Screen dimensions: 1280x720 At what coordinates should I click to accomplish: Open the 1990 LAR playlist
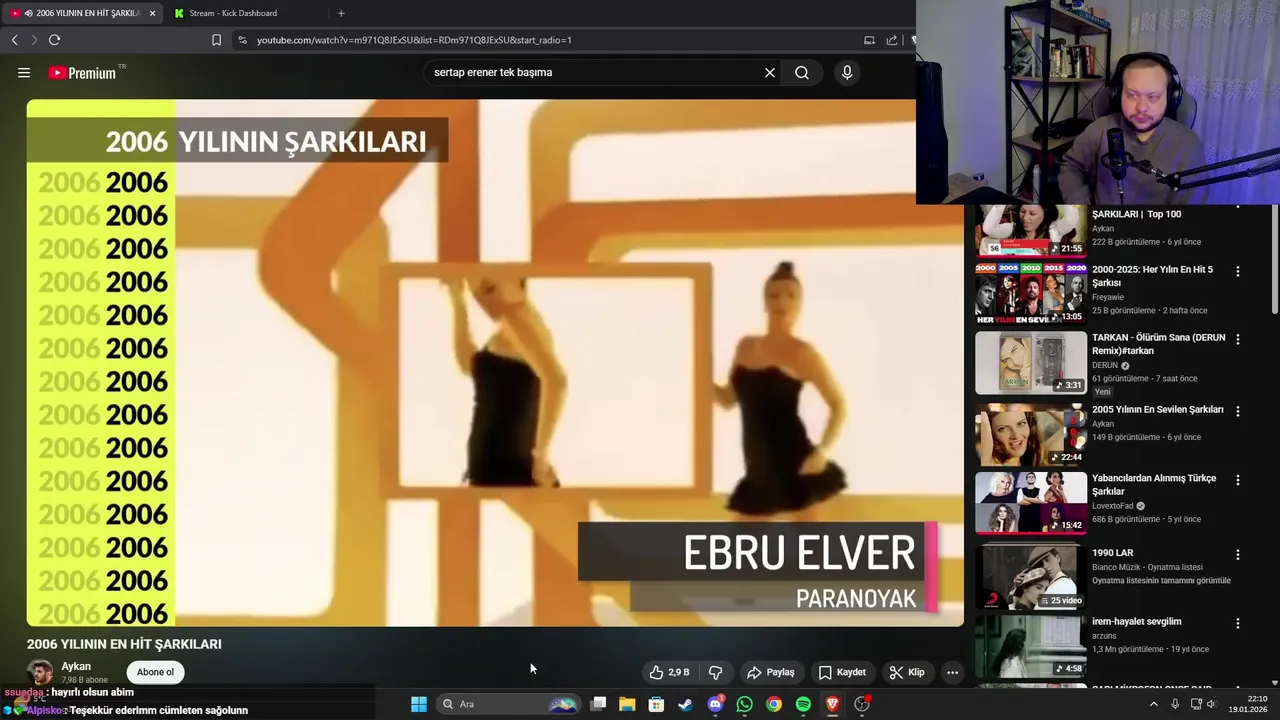[1112, 553]
